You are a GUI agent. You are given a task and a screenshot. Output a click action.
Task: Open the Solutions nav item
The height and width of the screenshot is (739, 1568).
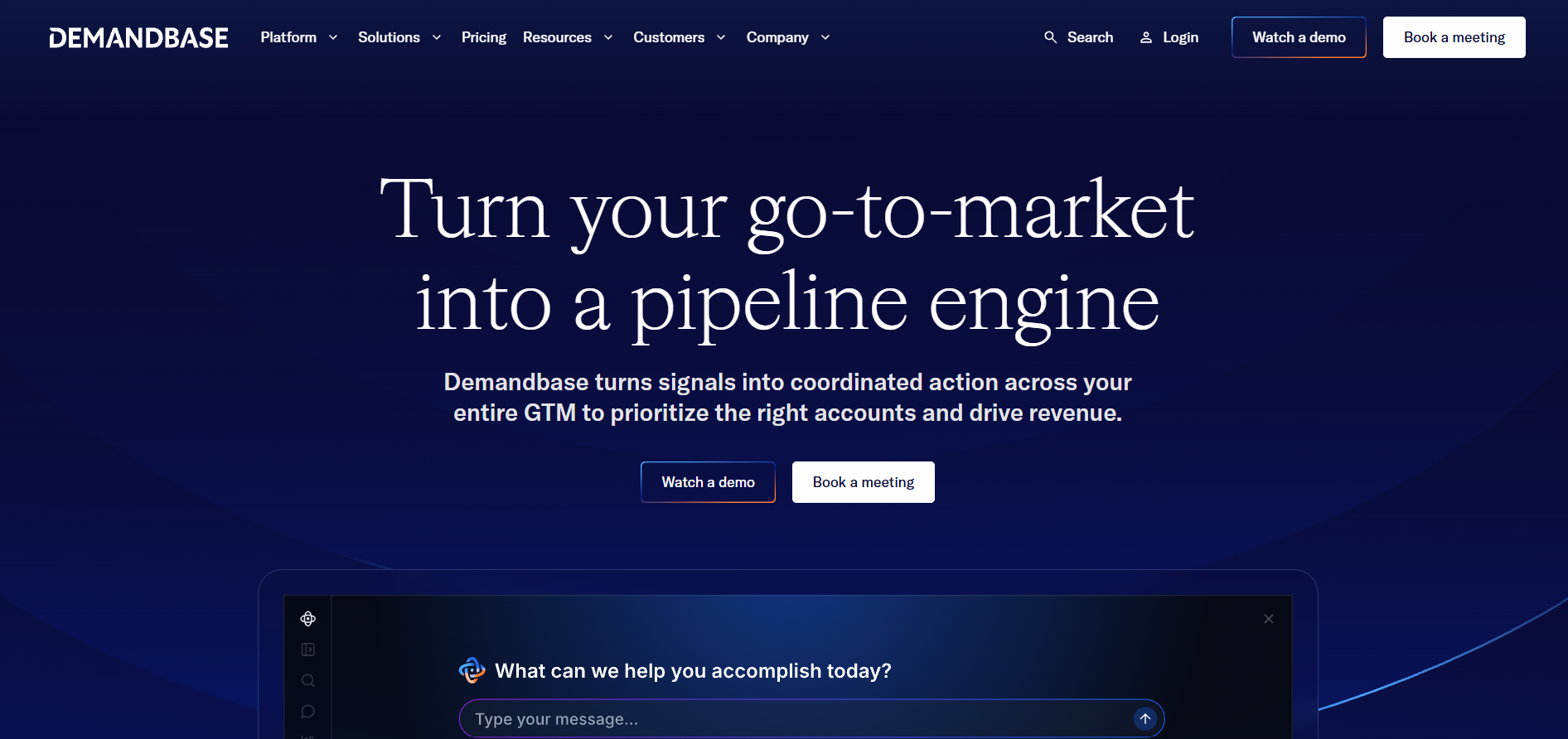click(389, 37)
